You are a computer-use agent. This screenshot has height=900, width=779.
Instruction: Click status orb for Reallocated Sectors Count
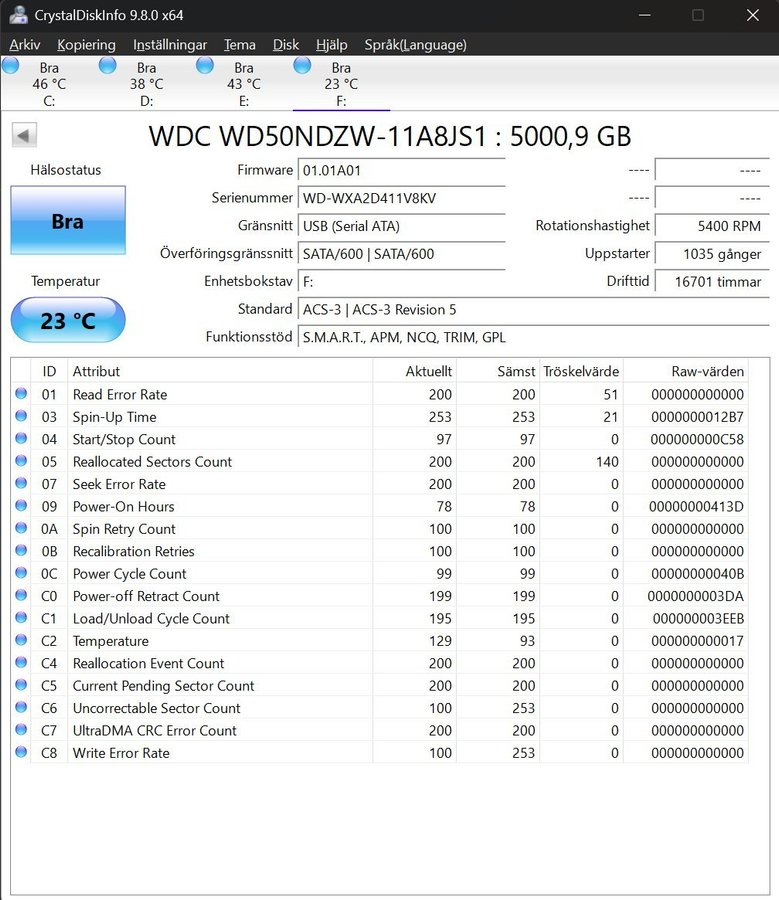tap(21, 461)
